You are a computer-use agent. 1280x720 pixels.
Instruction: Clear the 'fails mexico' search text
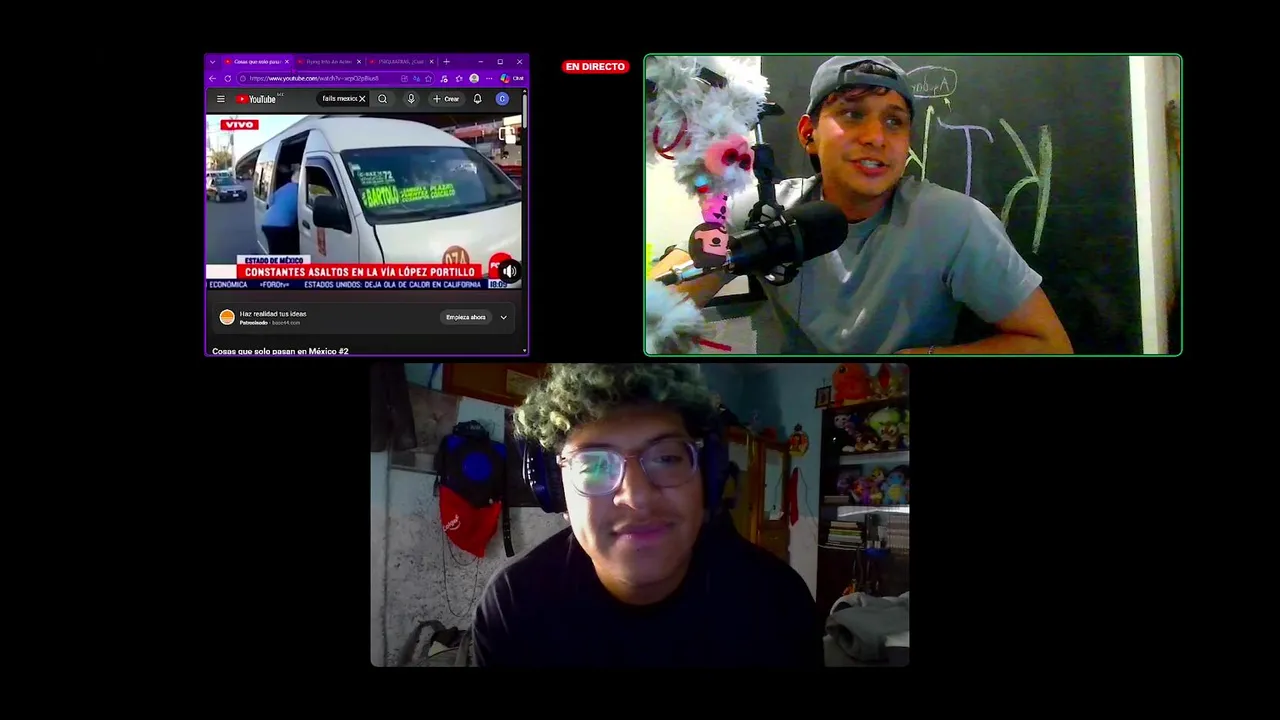pos(362,99)
